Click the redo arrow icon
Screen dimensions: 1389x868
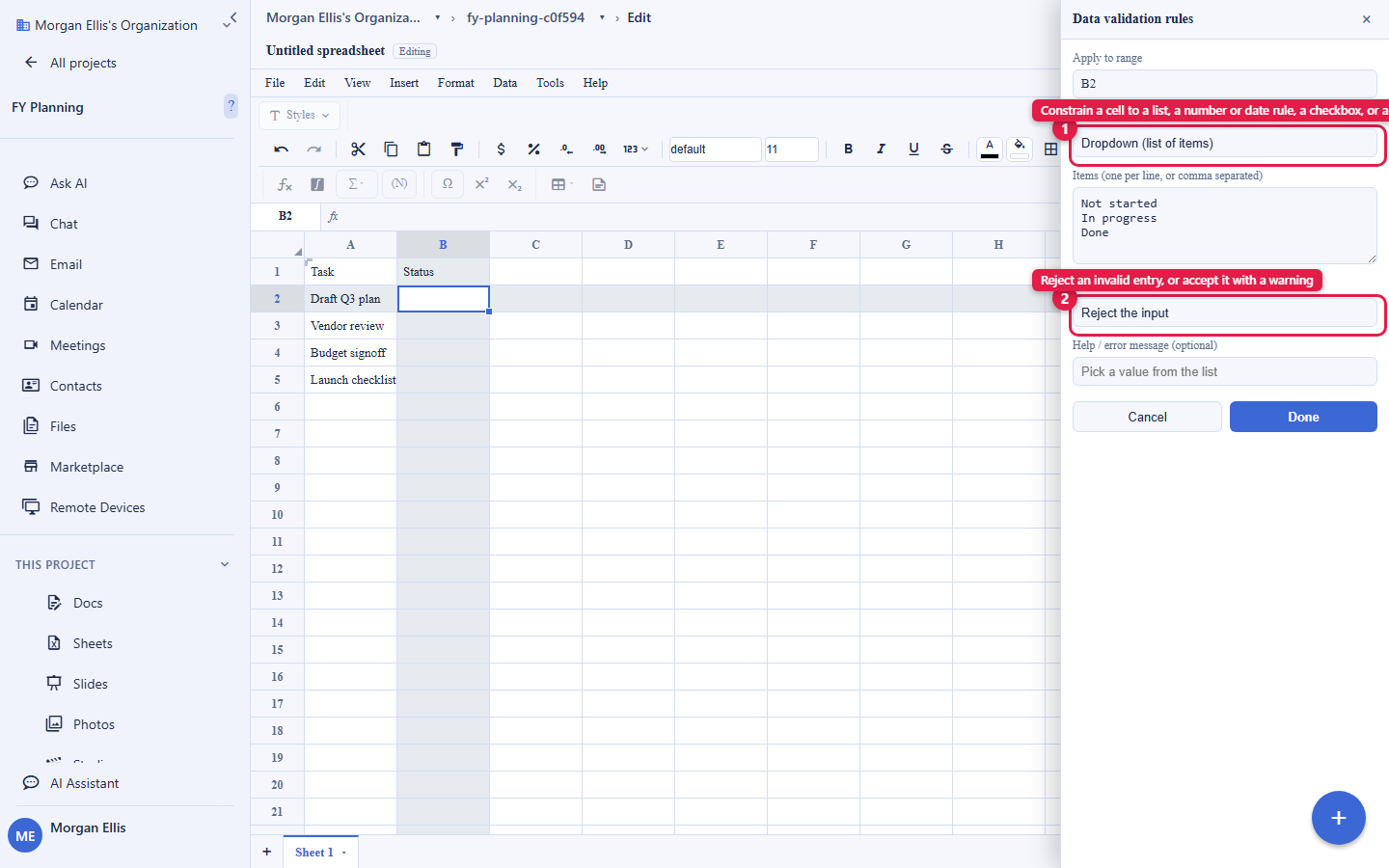[x=314, y=149]
